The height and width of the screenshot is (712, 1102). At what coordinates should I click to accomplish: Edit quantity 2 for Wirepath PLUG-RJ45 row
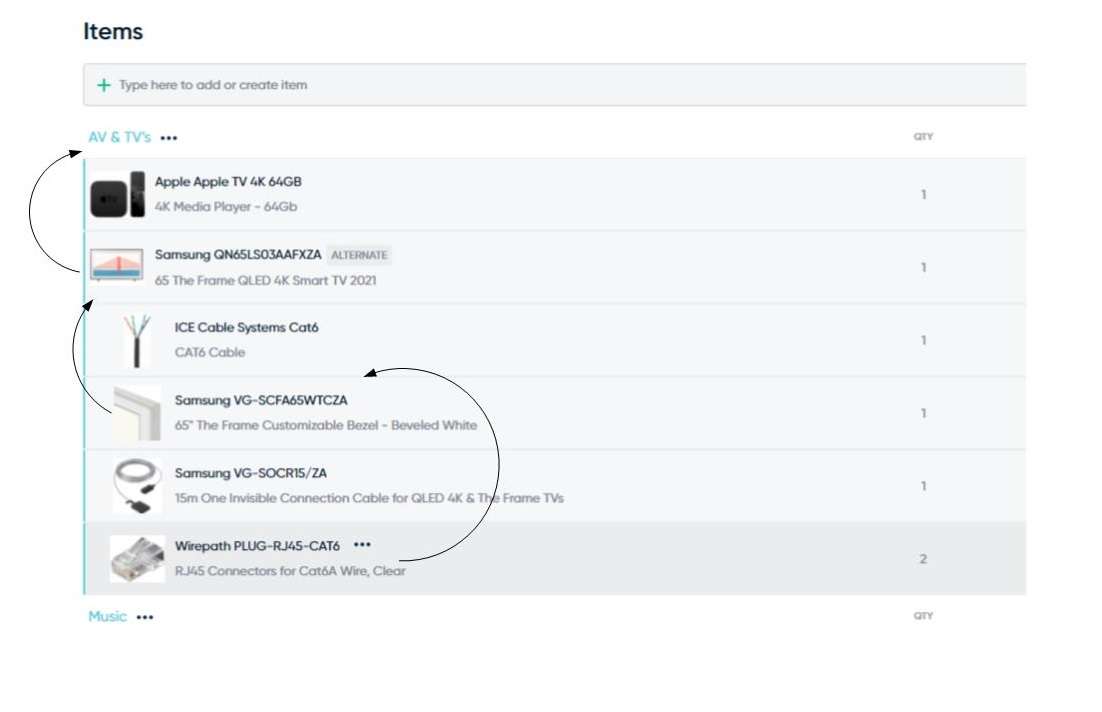point(923,559)
